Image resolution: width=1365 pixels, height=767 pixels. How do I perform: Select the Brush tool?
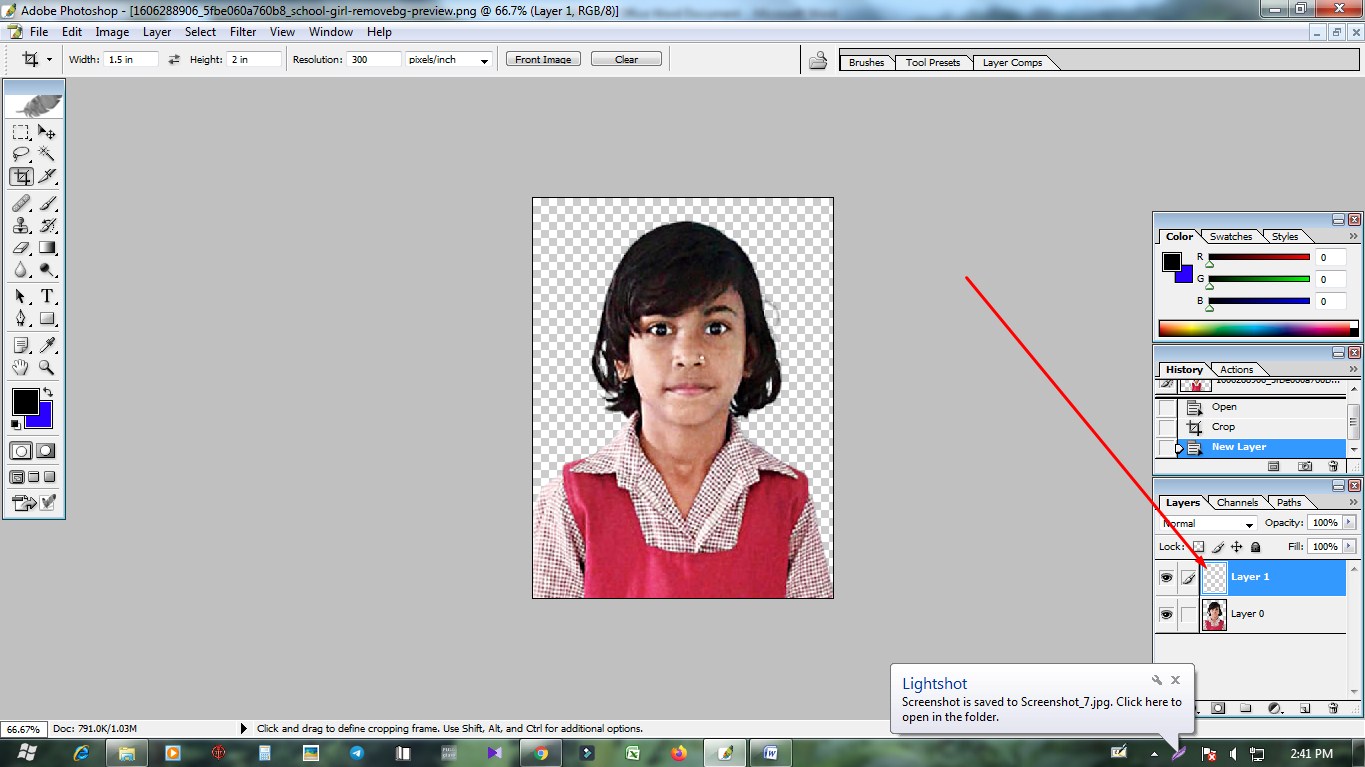(x=47, y=203)
